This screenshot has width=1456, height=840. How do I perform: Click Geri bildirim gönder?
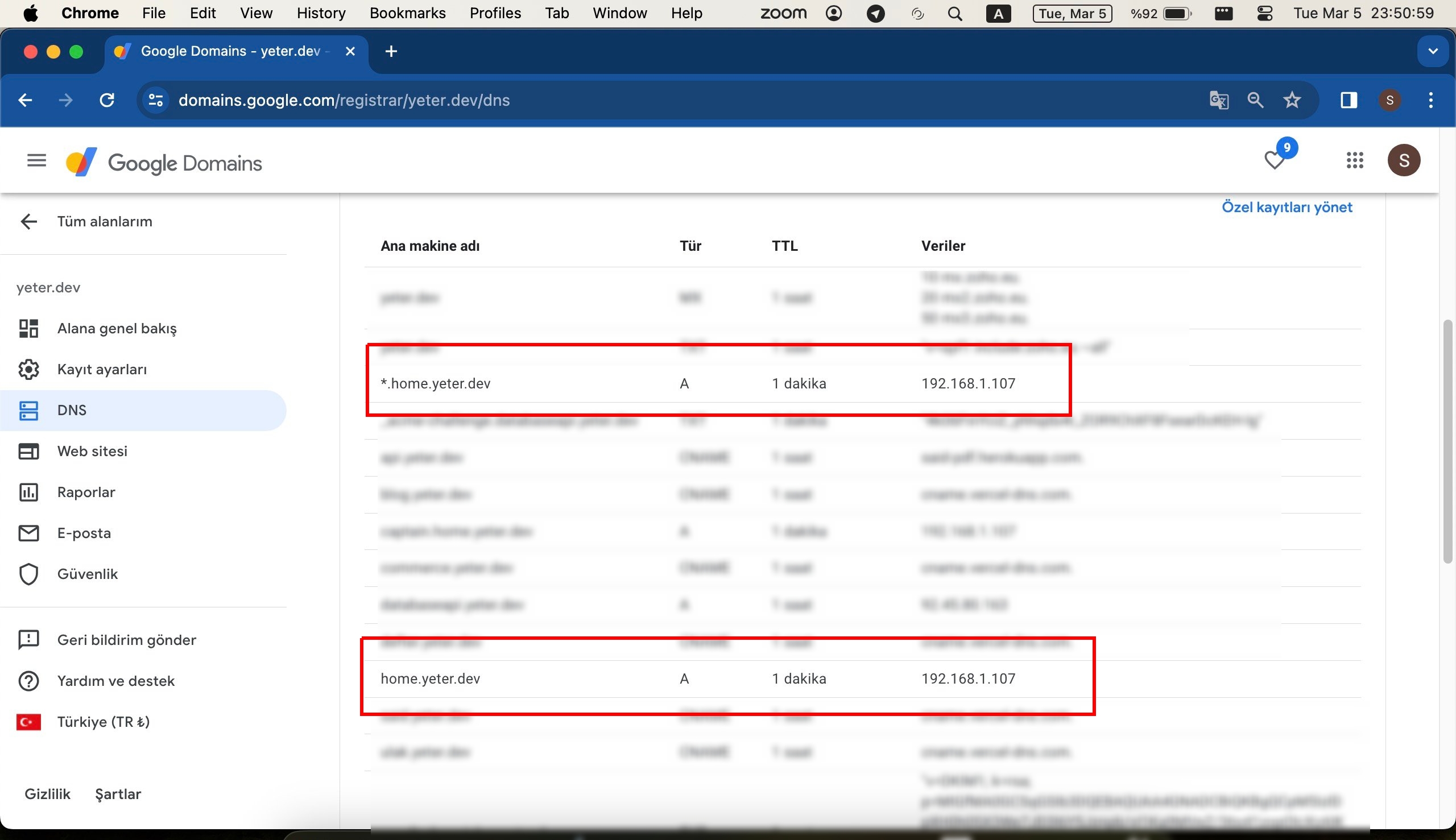[126, 640]
